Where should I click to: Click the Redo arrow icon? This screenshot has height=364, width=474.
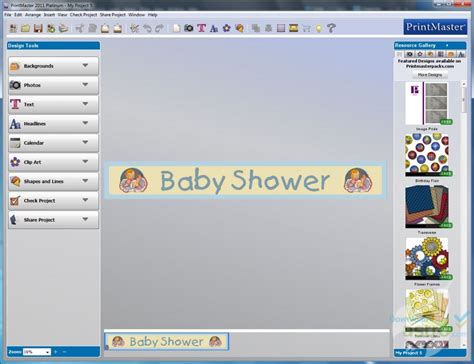(x=159, y=28)
